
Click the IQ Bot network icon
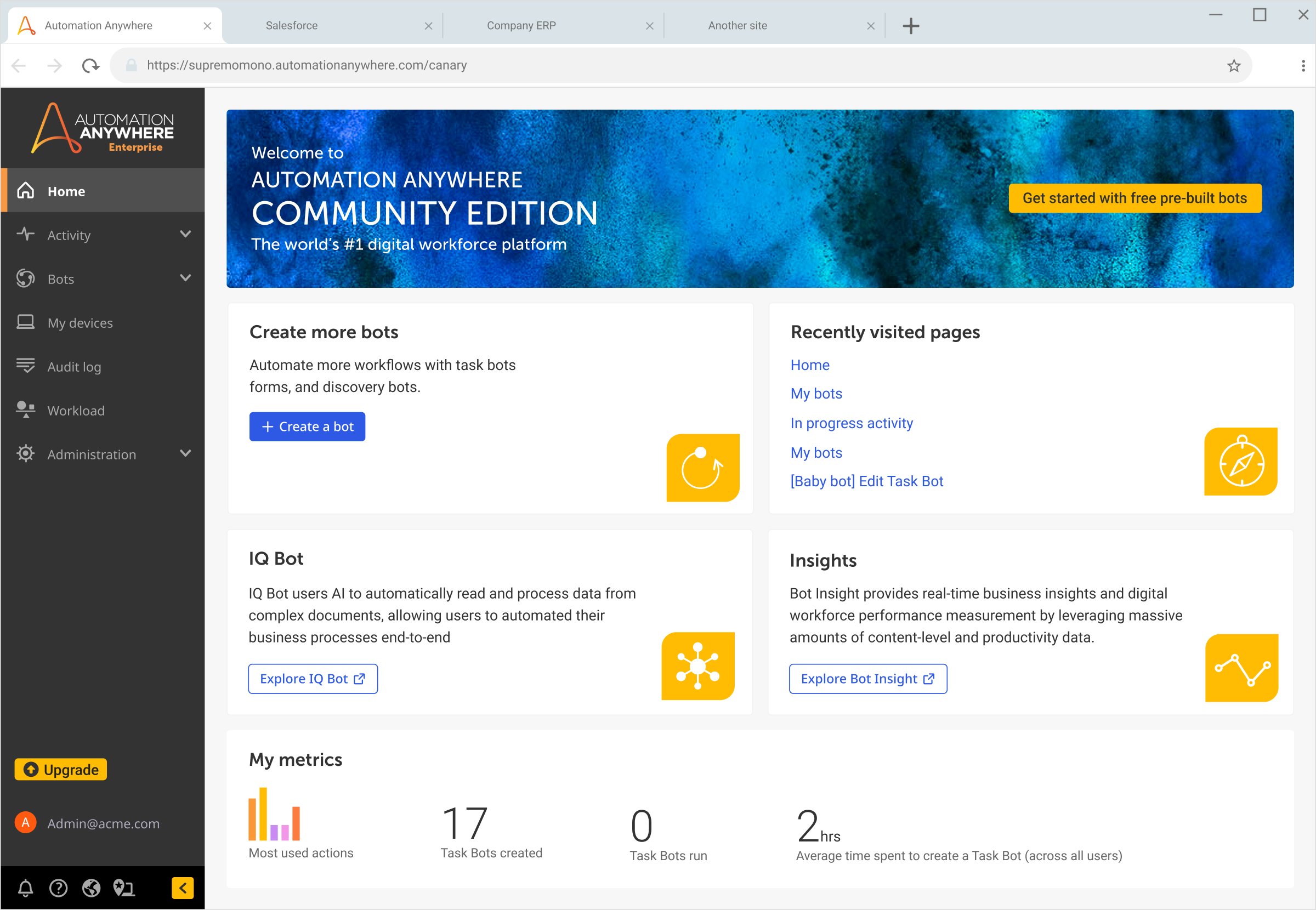(x=697, y=666)
